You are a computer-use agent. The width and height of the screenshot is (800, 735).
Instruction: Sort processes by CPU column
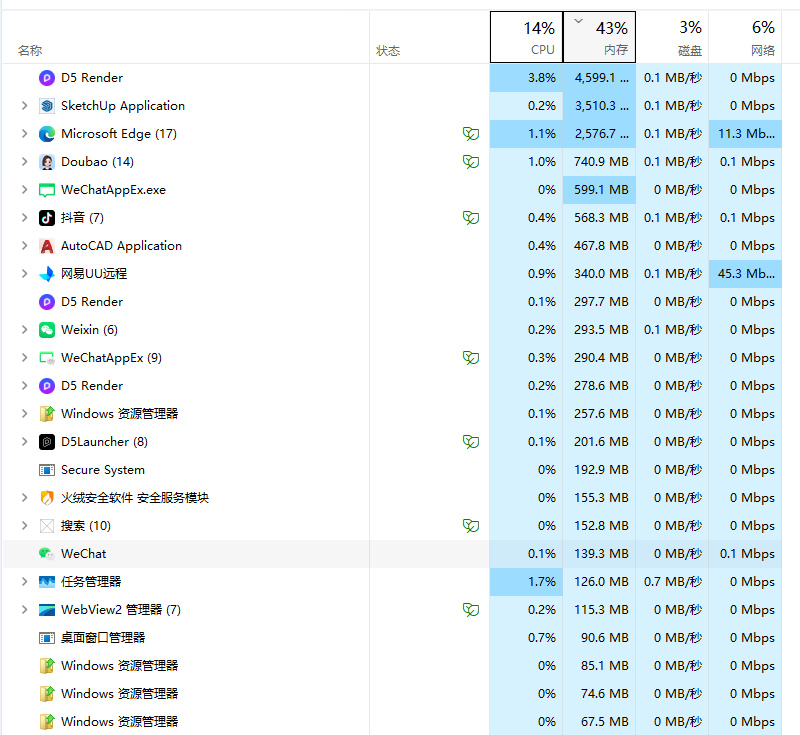click(527, 37)
